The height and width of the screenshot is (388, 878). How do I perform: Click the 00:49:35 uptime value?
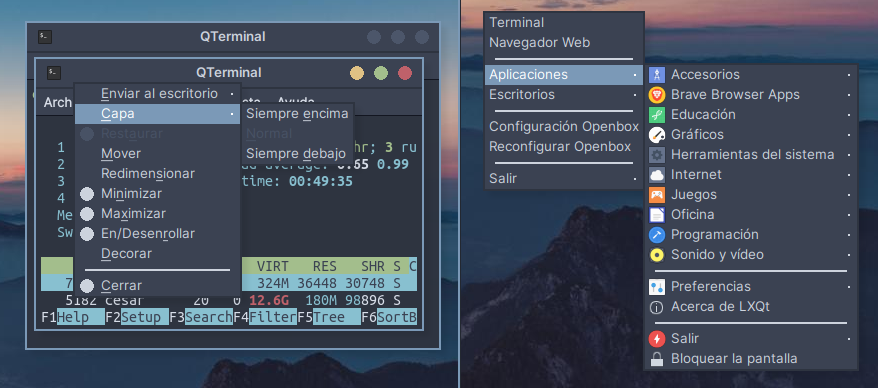click(321, 181)
